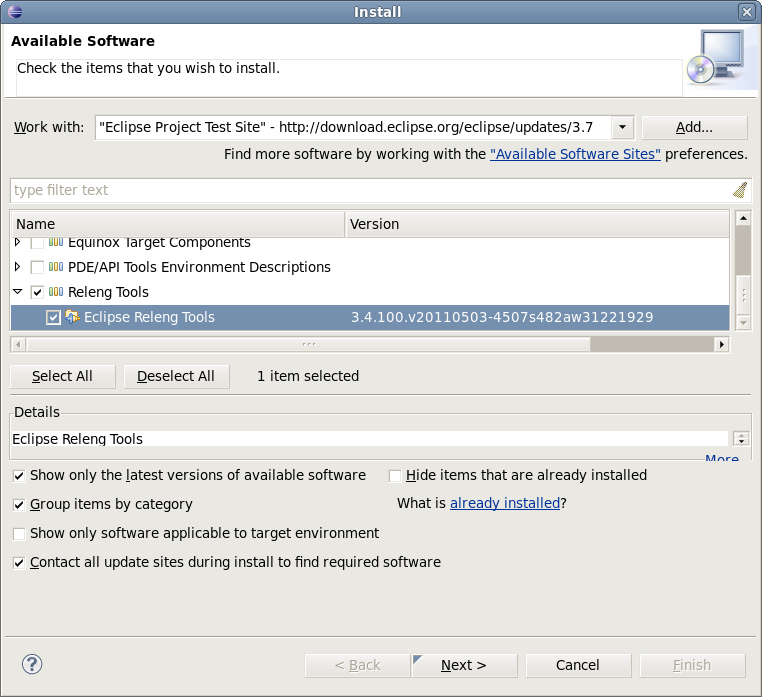Select the PDE/API Tools Environment Descriptions row
762x697 pixels.
[x=370, y=267]
